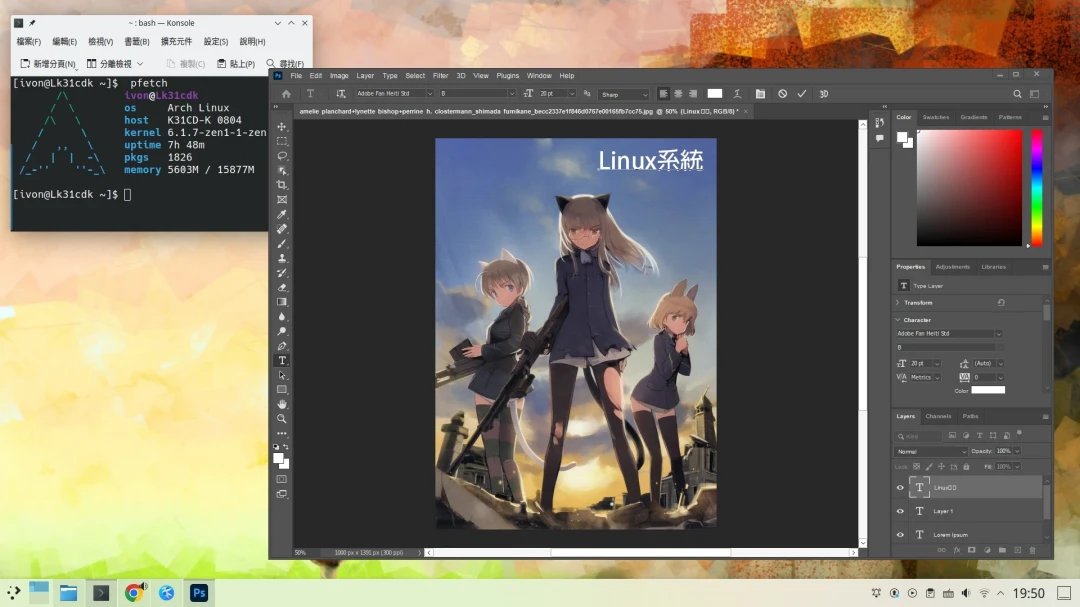Hide the Lorem Ipsum layer
1080x607 pixels.
(x=900, y=535)
